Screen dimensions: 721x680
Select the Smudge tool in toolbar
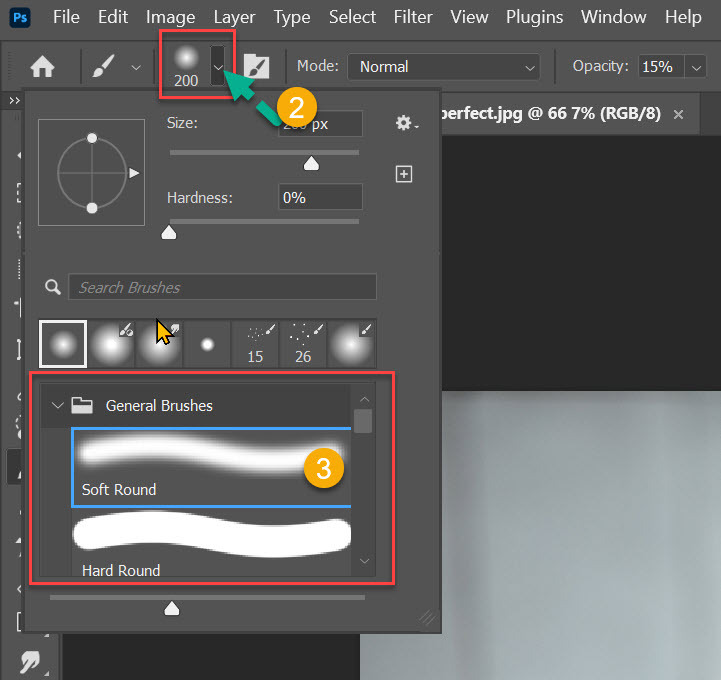point(31,662)
